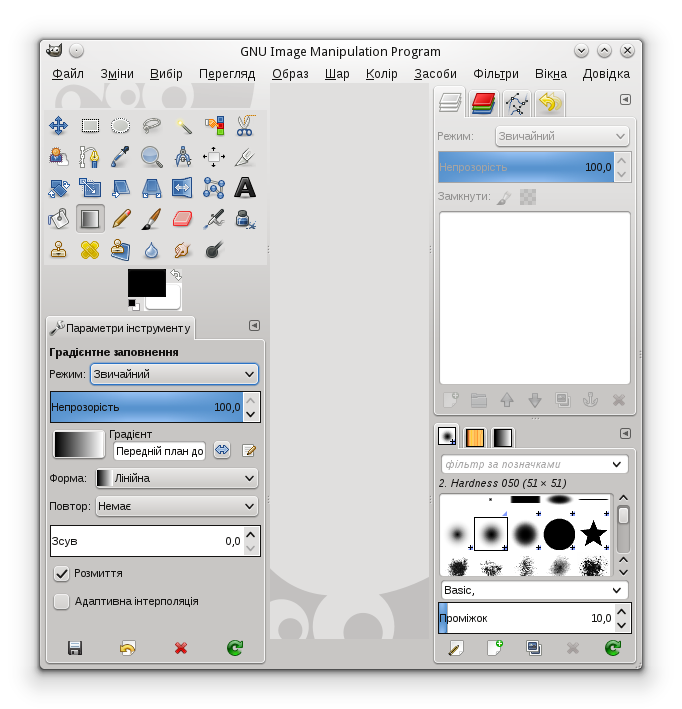The height and width of the screenshot is (709, 682).
Task: Select the Eraser tool
Action: pos(183,219)
